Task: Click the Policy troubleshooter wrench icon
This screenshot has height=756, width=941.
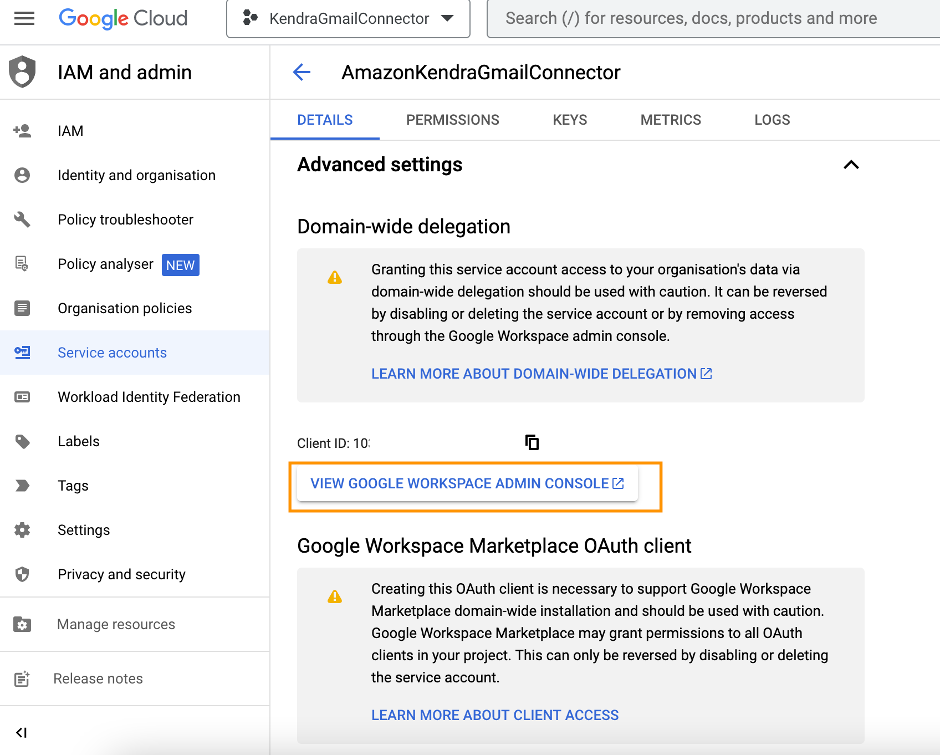Action: 22,220
